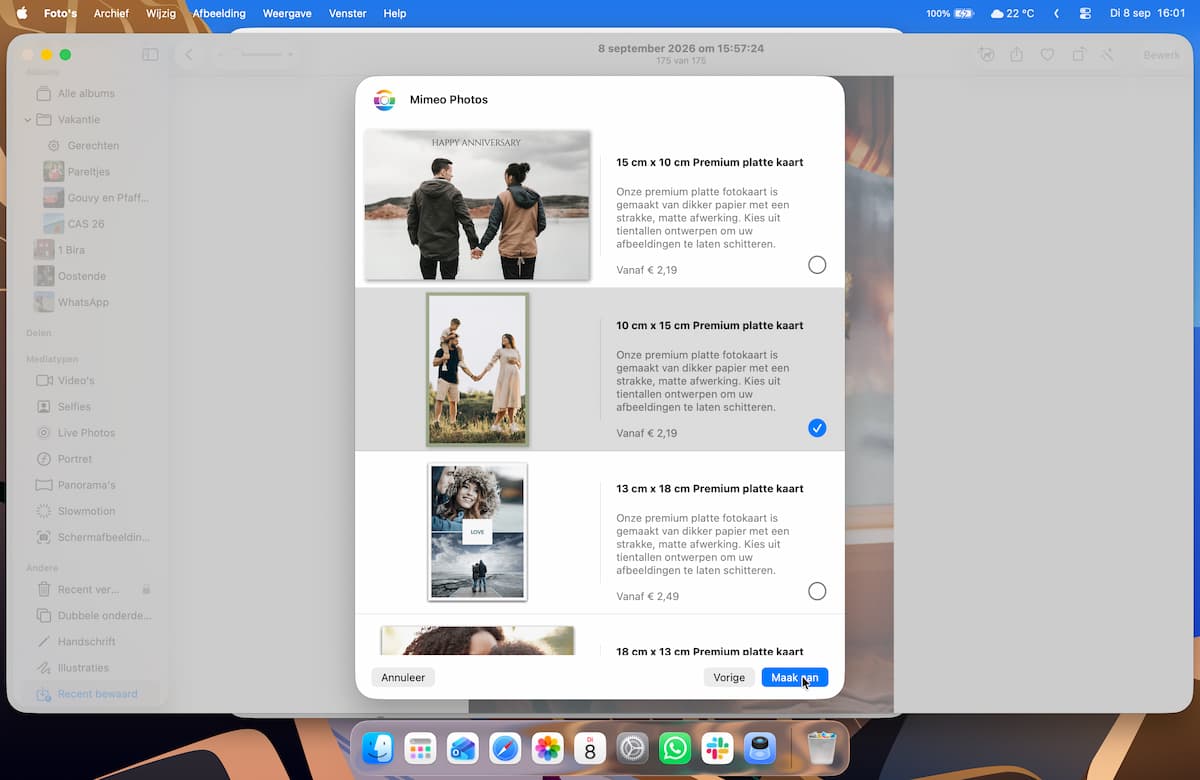Click the Mimeo Photos logo icon
The height and width of the screenshot is (780, 1200).
point(384,100)
